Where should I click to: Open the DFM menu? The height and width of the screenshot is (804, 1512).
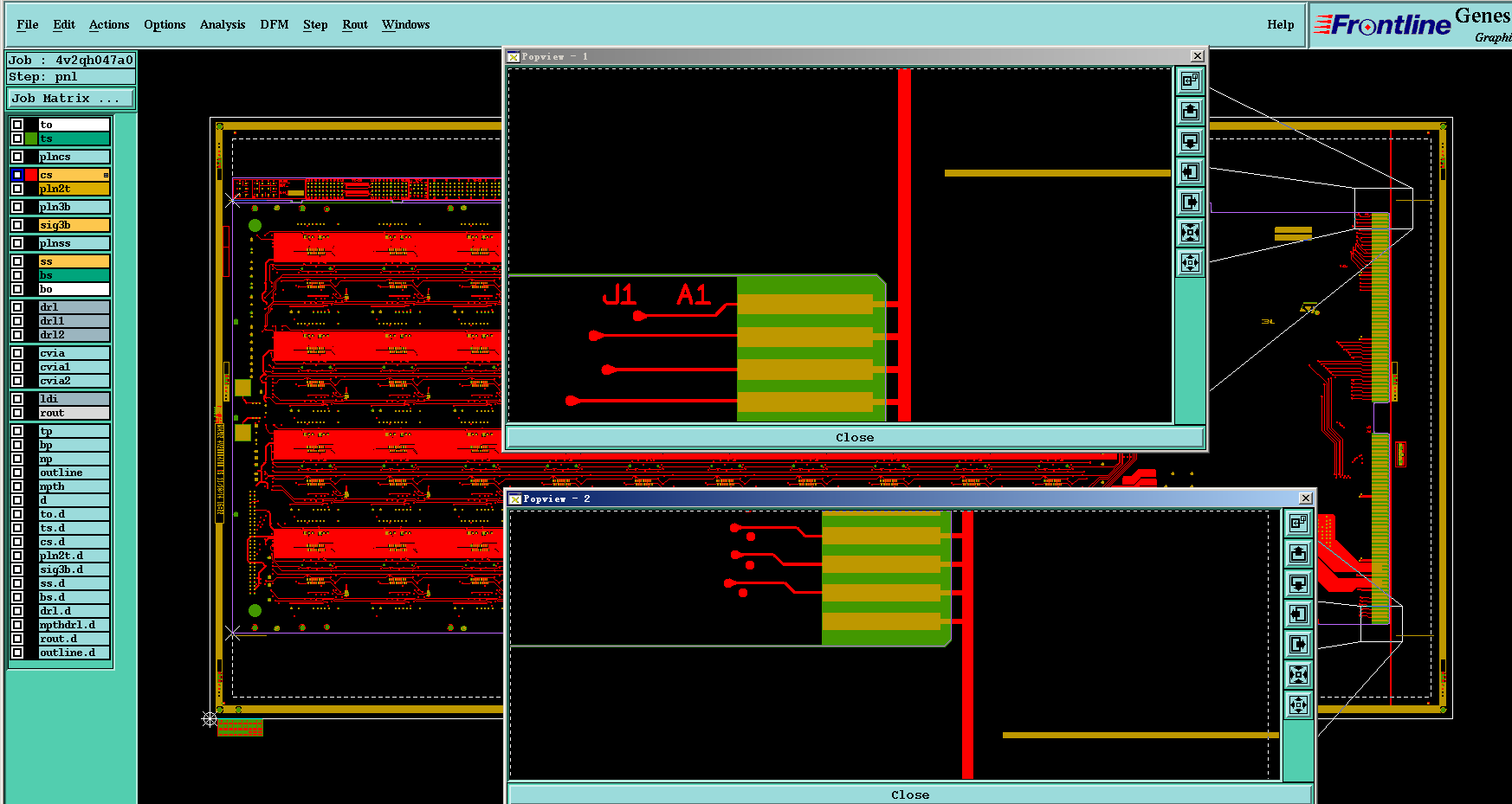click(275, 25)
